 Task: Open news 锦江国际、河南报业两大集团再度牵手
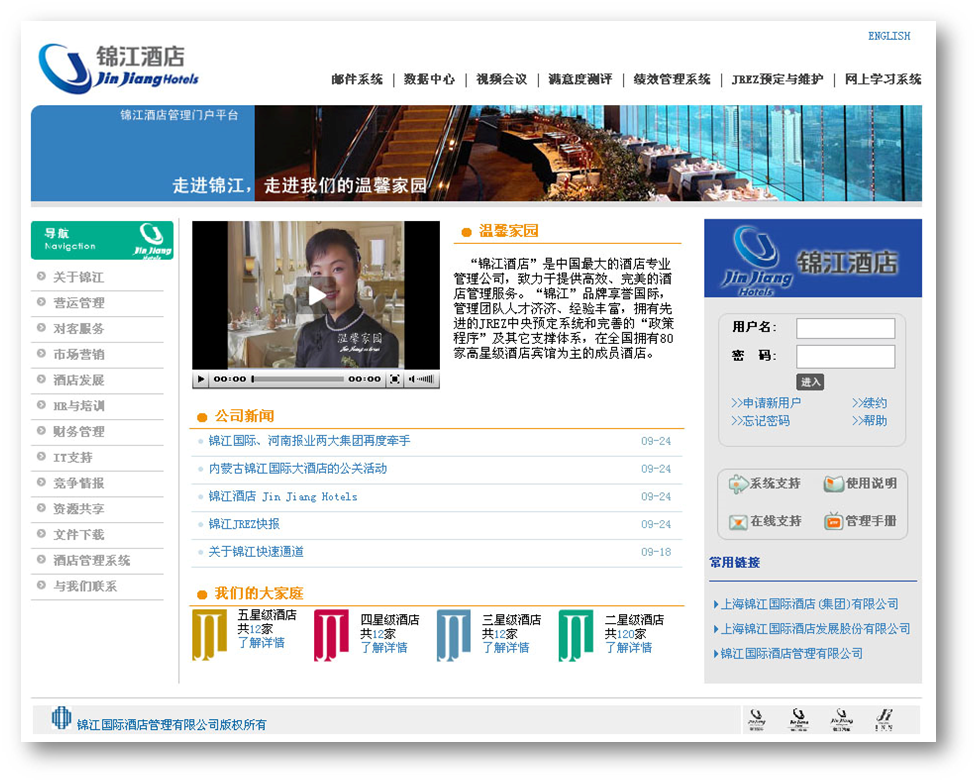pyautogui.click(x=309, y=441)
